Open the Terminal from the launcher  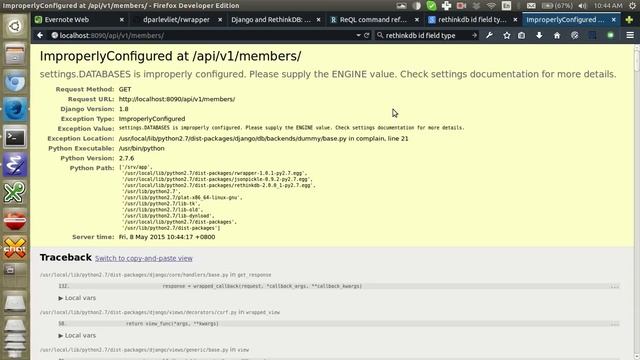(15, 137)
